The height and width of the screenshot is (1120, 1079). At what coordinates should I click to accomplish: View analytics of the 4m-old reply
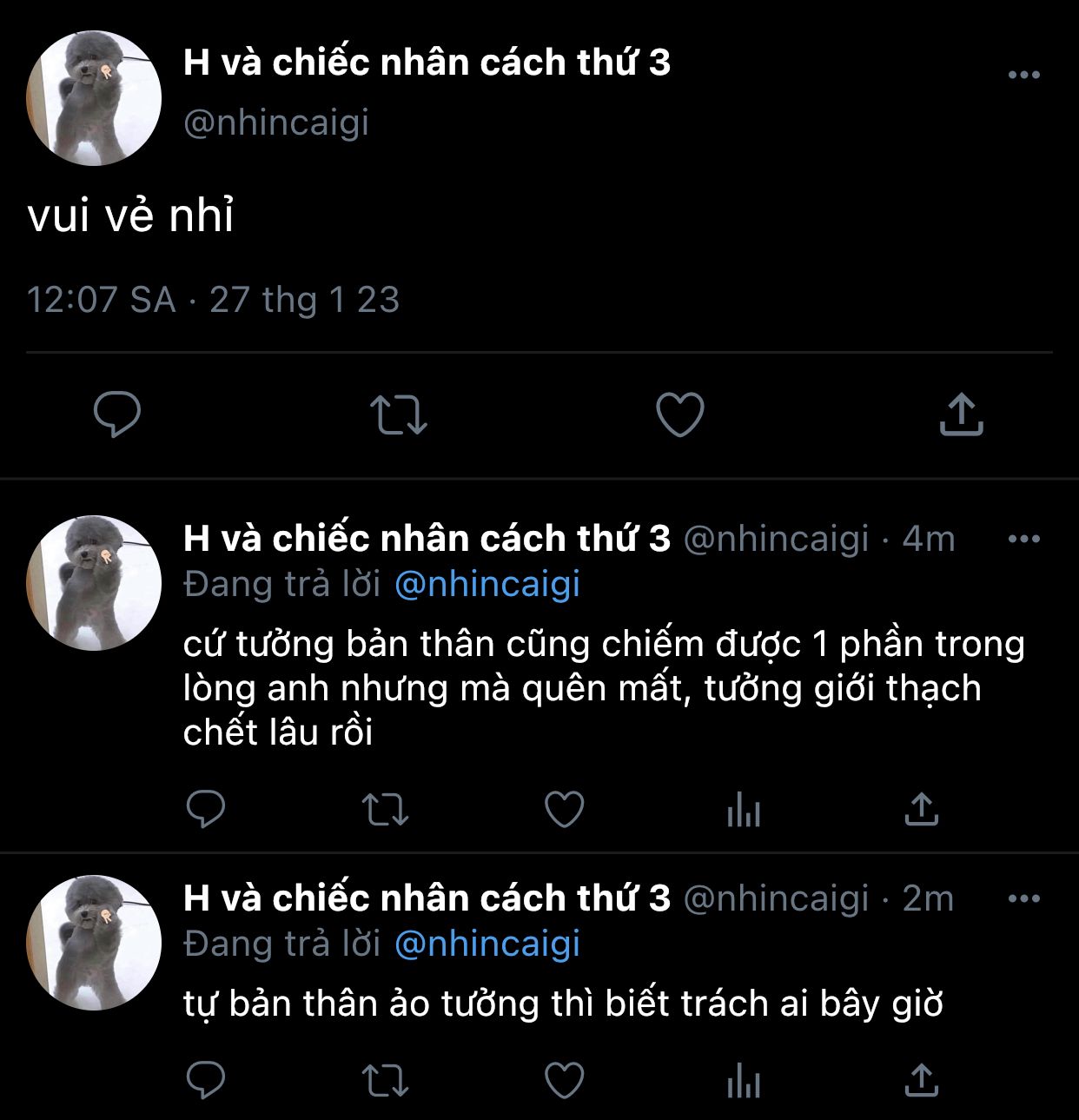743,811
